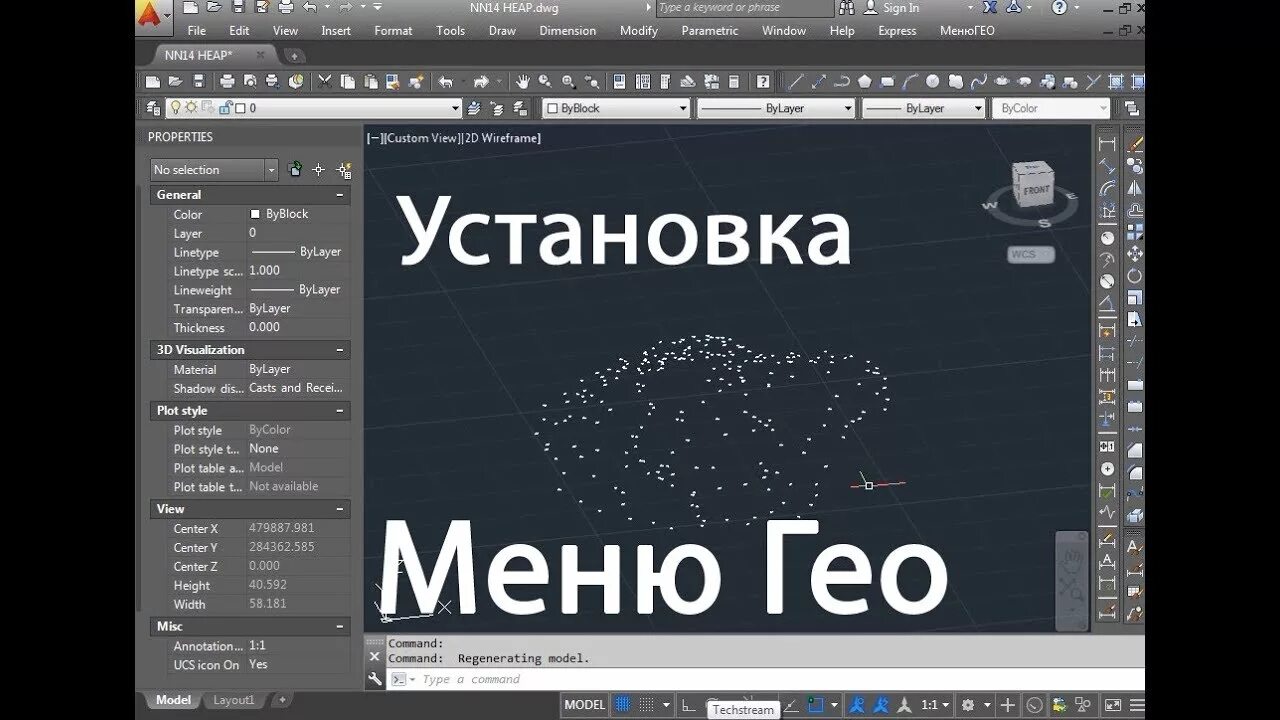Open the Autodesk Exchange X icon

(x=990, y=8)
